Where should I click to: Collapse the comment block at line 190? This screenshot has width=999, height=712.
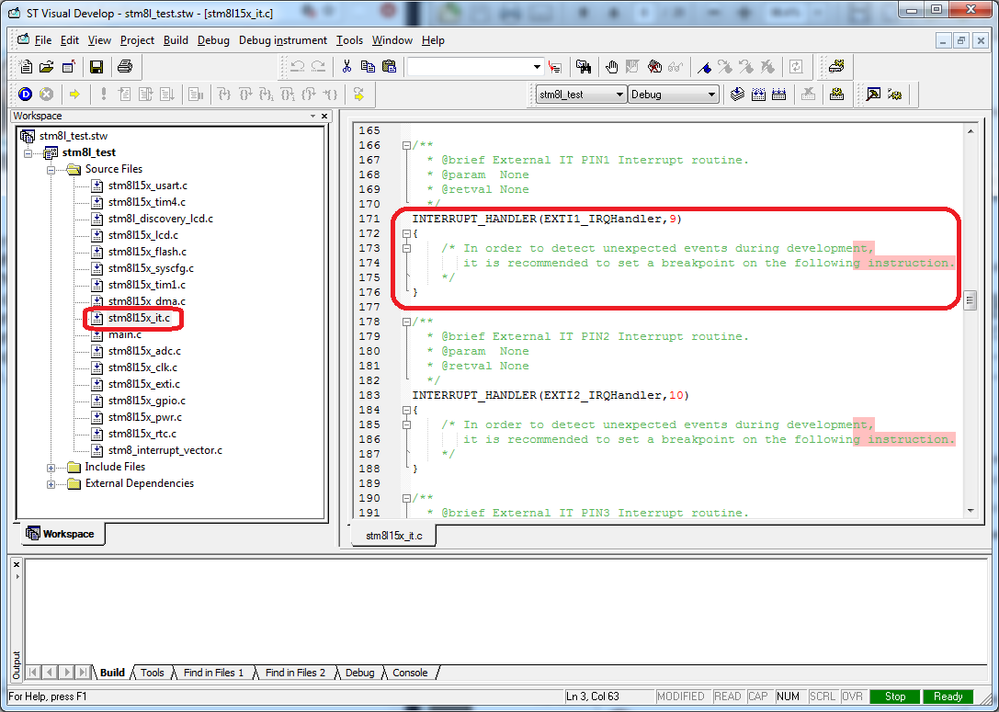[406, 498]
